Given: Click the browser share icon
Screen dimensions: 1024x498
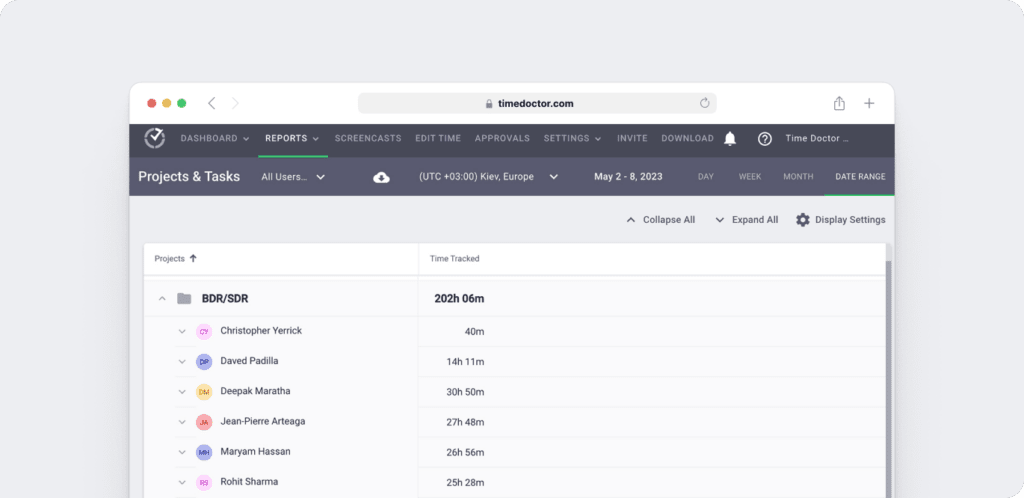Looking at the screenshot, I should point(839,103).
